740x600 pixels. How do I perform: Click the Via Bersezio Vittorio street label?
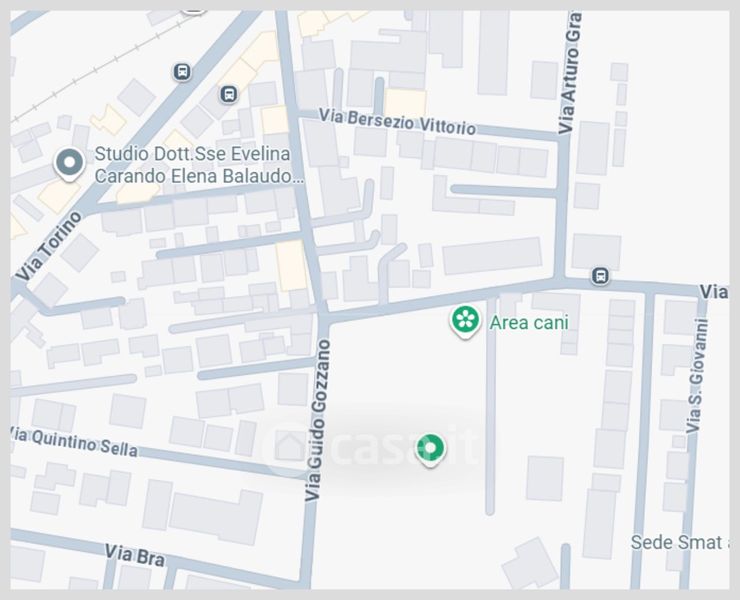click(x=397, y=121)
